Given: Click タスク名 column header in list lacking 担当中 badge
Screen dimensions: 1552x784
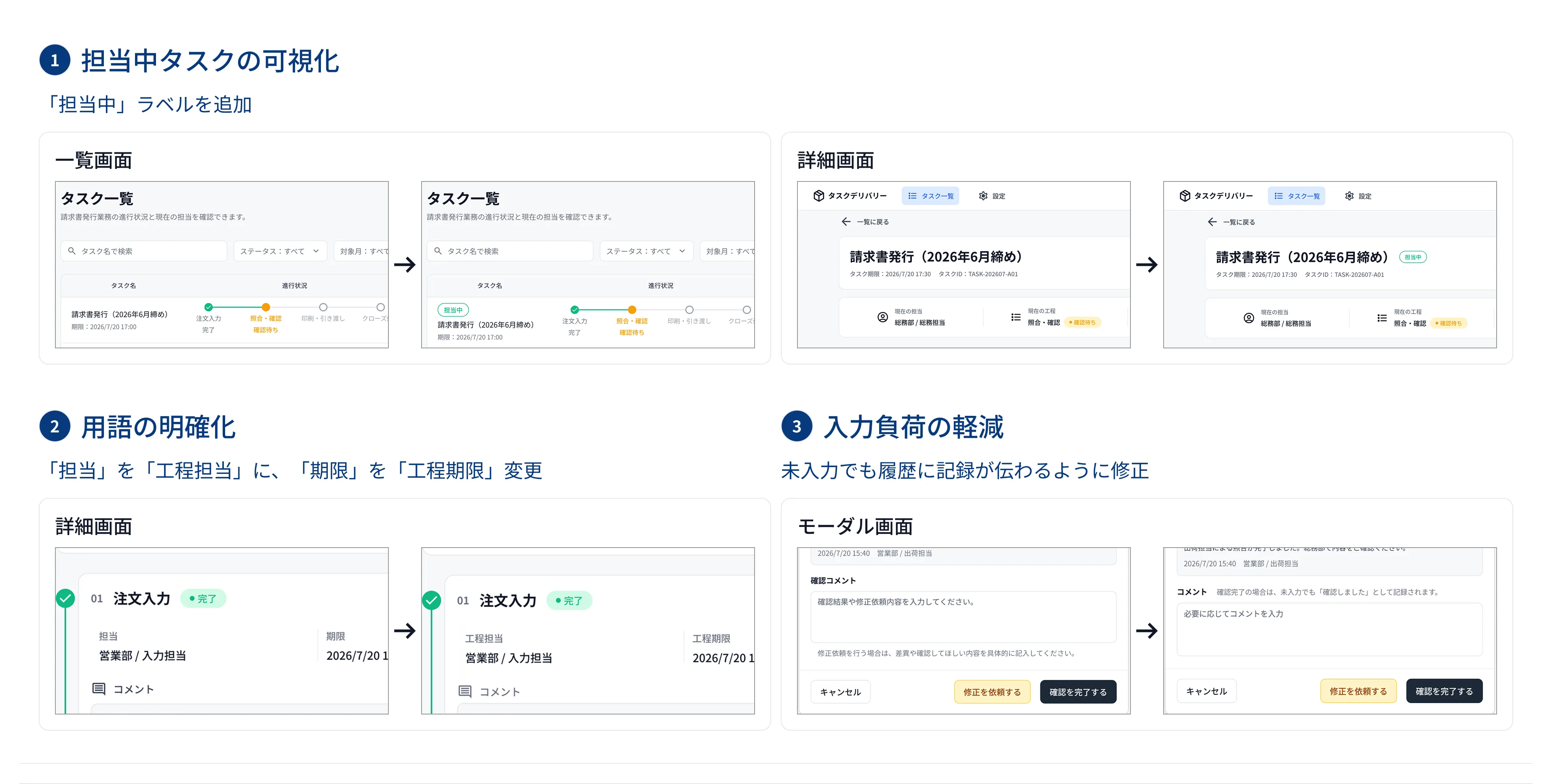Looking at the screenshot, I should 124,286.
